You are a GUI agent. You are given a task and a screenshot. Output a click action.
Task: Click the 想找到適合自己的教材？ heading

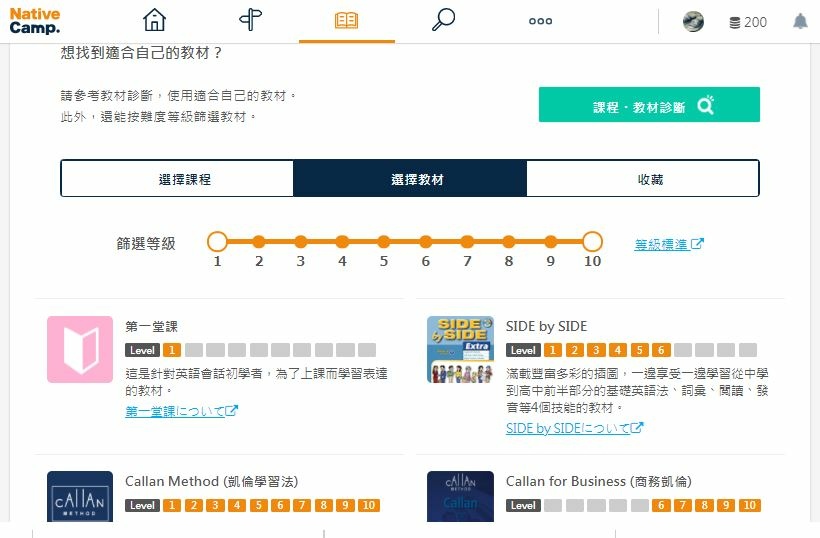coord(141,53)
